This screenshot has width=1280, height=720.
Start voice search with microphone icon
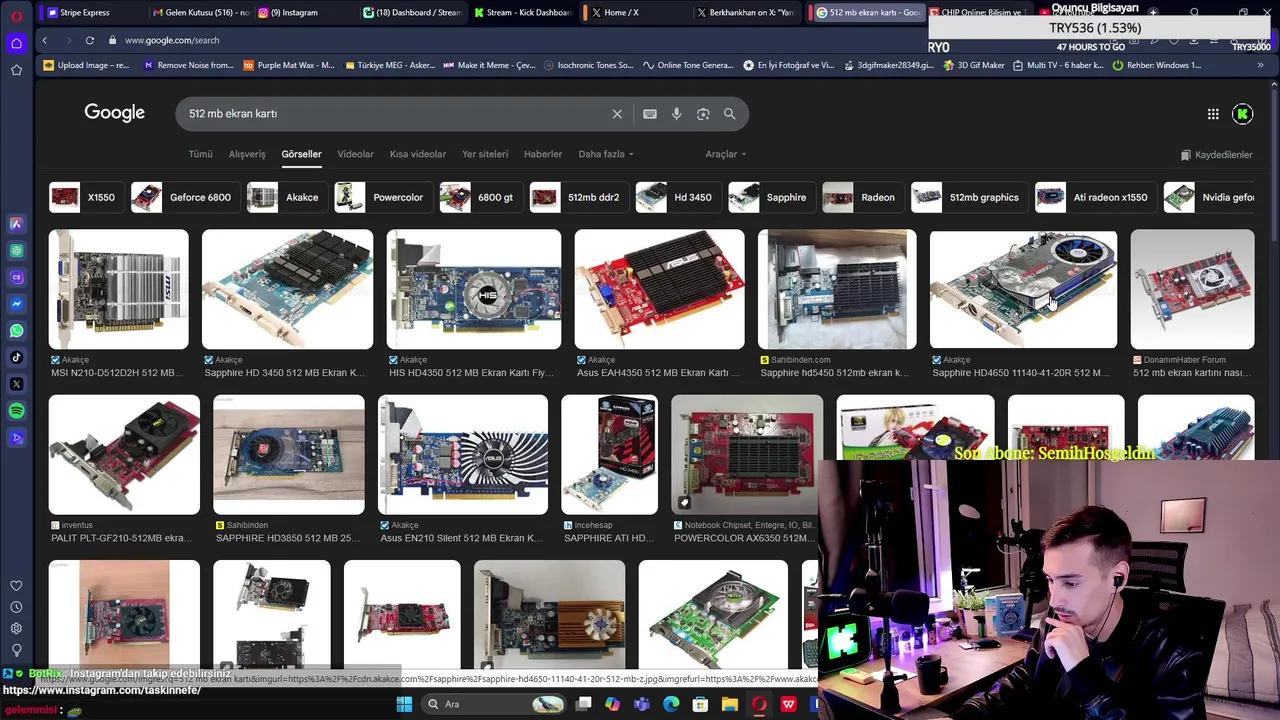pyautogui.click(x=676, y=114)
